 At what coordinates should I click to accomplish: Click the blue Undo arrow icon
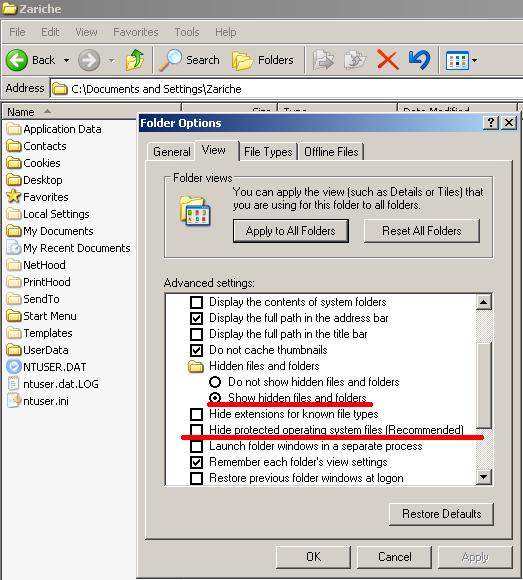coord(420,60)
